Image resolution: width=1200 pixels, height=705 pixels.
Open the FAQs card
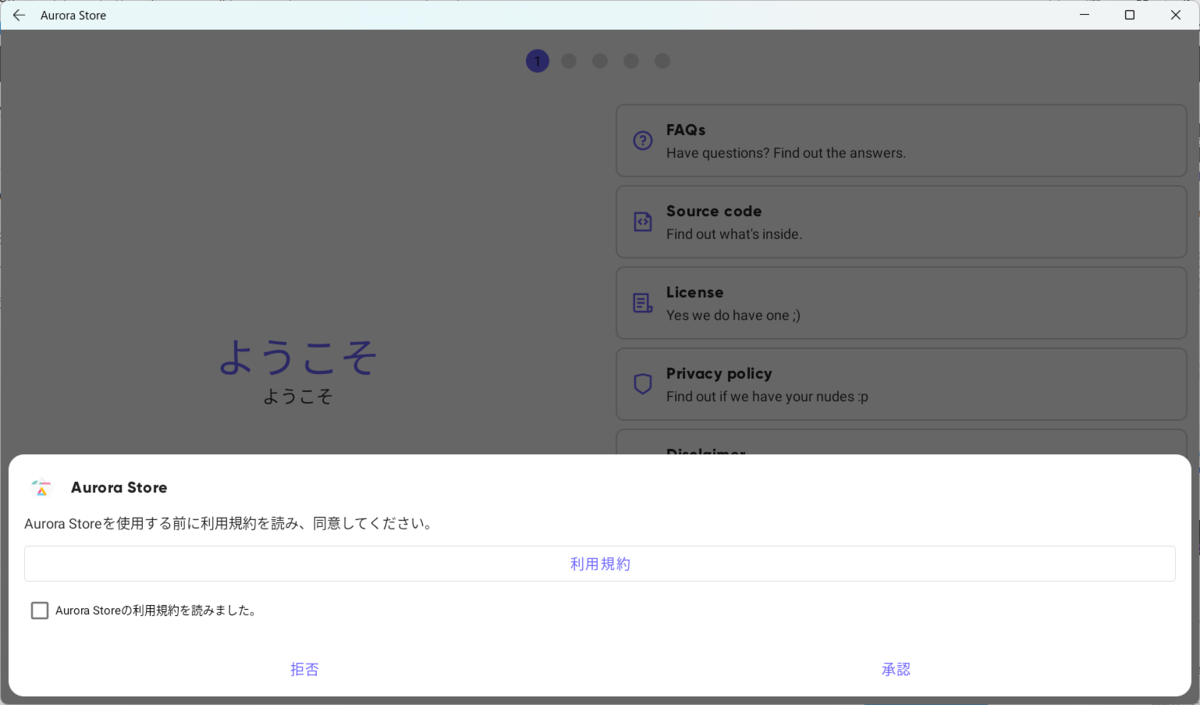(x=901, y=141)
